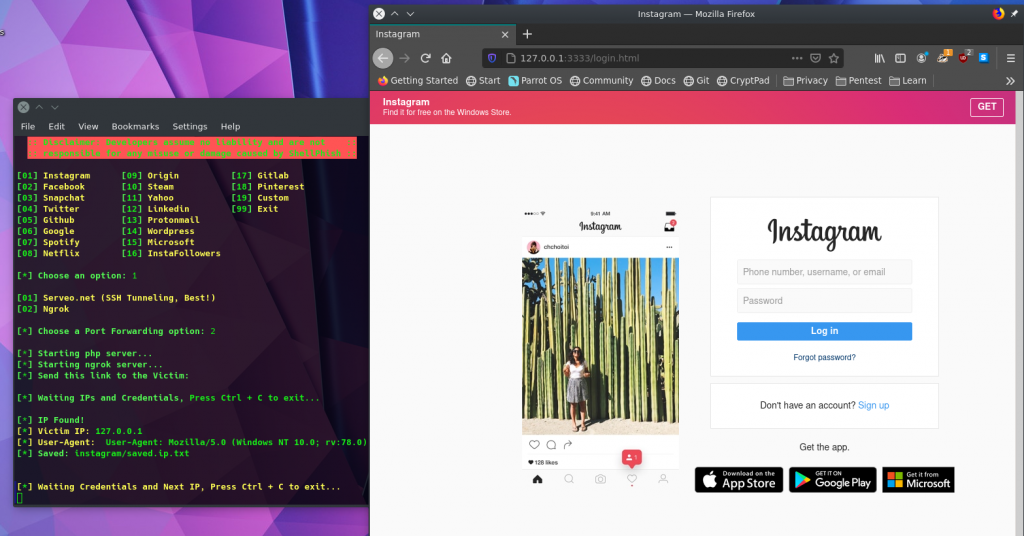Close the Instagram tab
This screenshot has width=1024, height=536.
pos(505,35)
